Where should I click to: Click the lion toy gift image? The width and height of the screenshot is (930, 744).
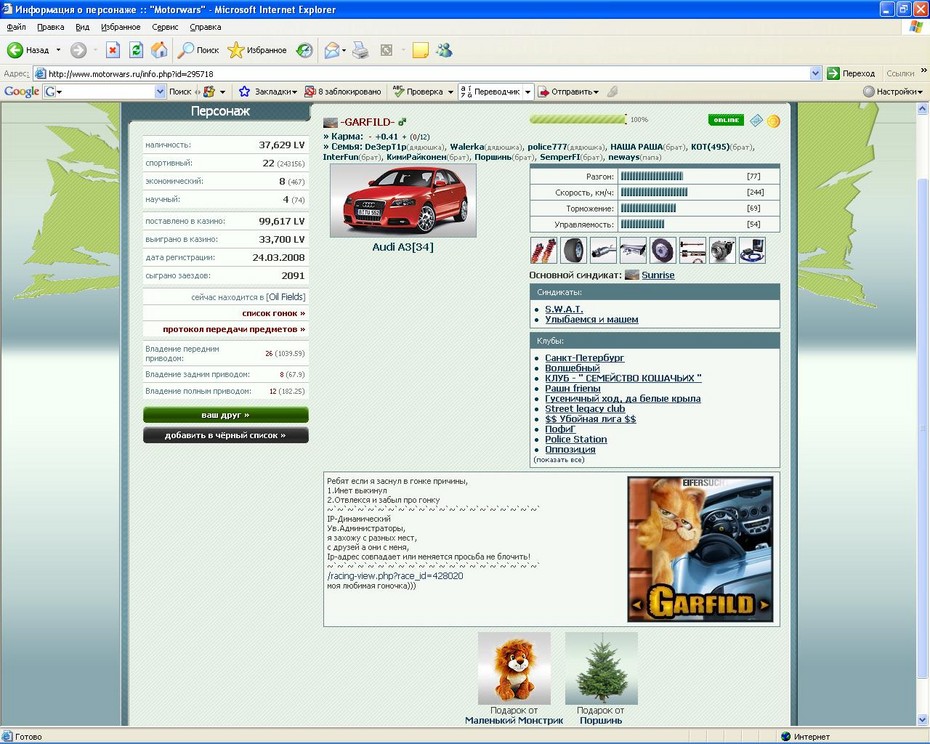point(514,668)
